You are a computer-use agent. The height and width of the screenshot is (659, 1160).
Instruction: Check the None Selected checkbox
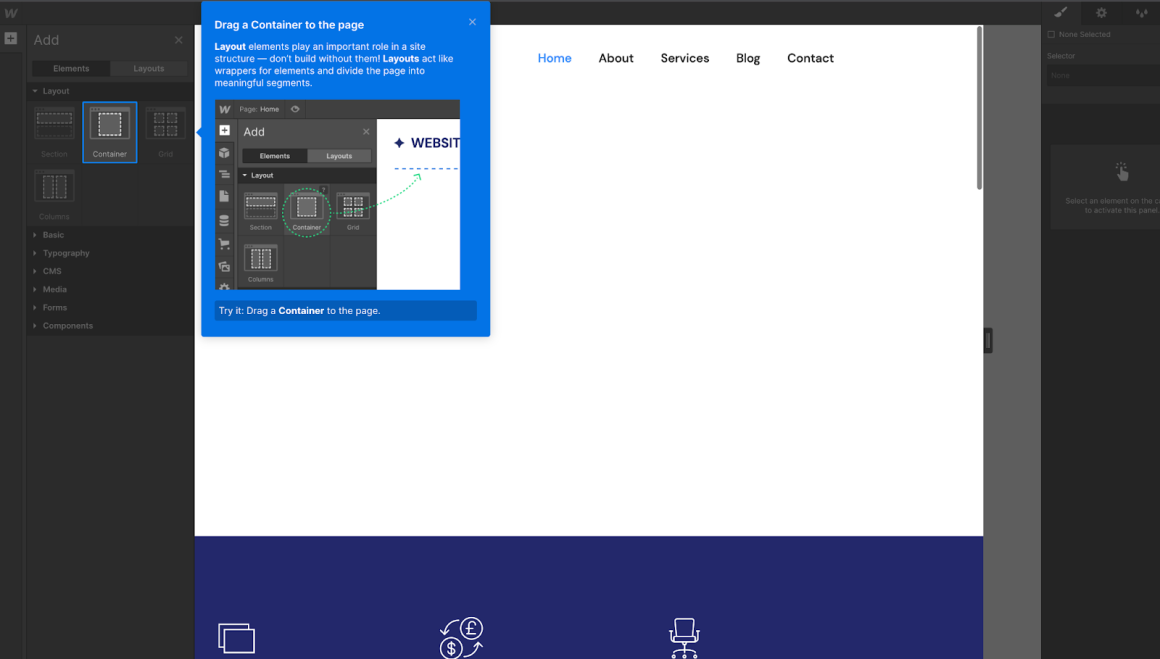point(1050,33)
